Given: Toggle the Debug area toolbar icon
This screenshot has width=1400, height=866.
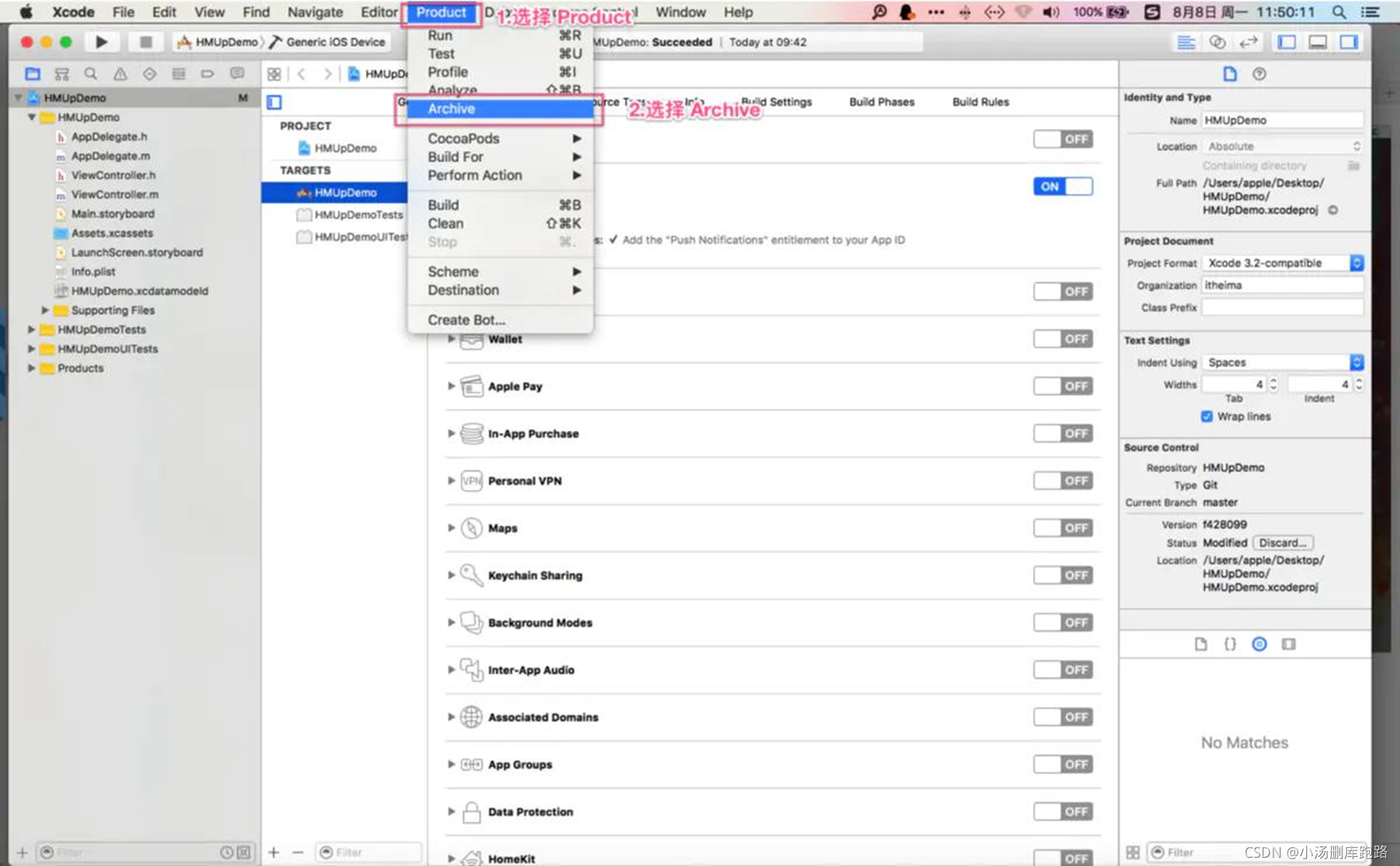Looking at the screenshot, I should click(1318, 42).
